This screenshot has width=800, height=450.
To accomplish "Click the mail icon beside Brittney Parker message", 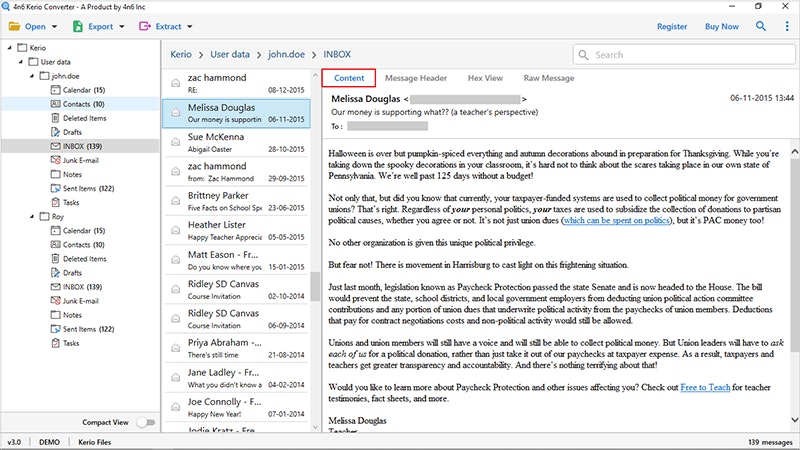I will tap(176, 201).
